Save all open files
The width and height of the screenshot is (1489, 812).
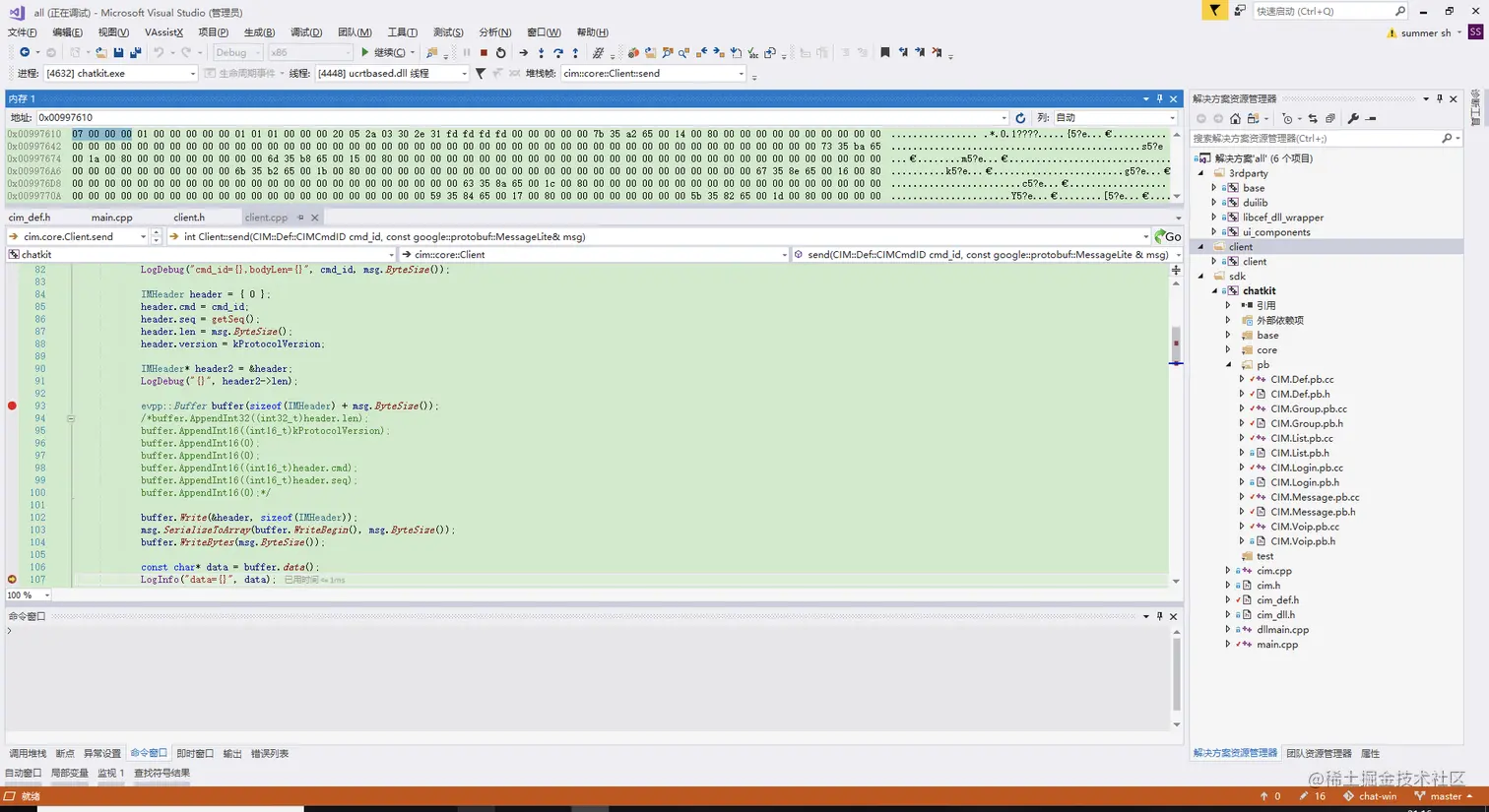click(x=136, y=53)
